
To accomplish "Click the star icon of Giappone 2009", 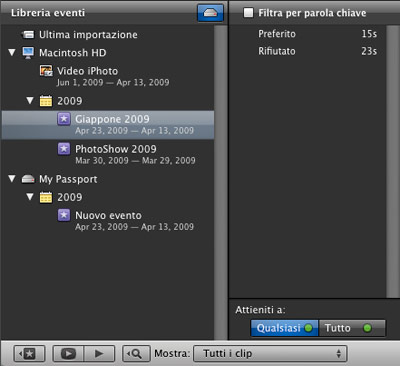I will pos(64,119).
